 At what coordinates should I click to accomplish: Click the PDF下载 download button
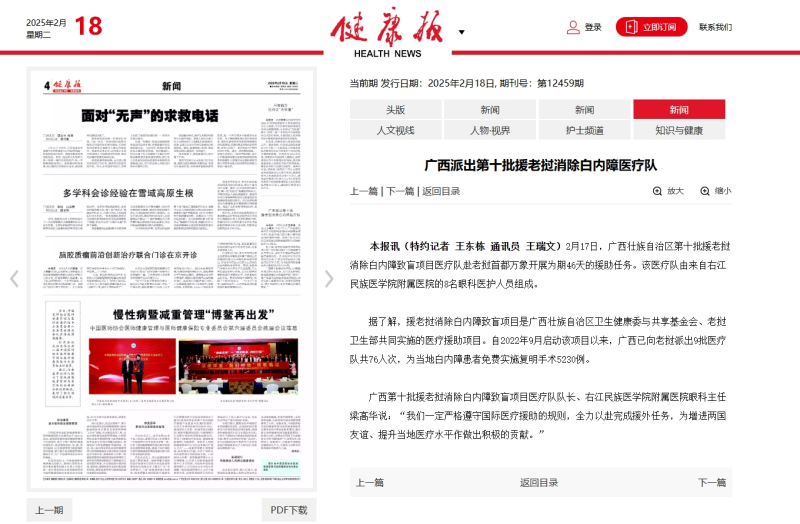(289, 510)
